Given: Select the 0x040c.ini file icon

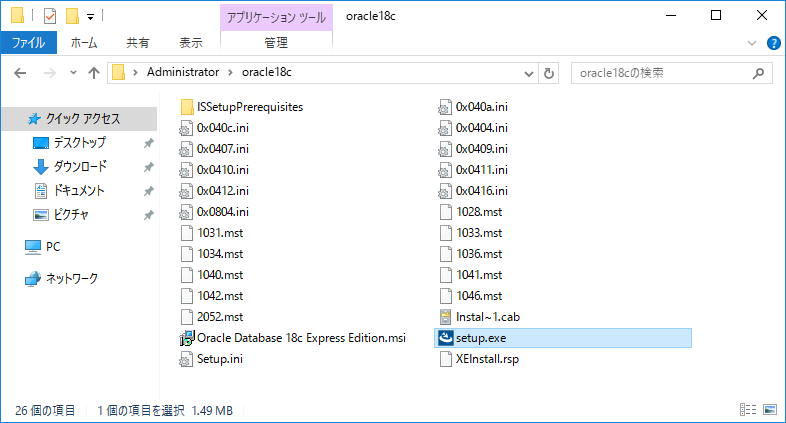Looking at the screenshot, I should click(186, 128).
